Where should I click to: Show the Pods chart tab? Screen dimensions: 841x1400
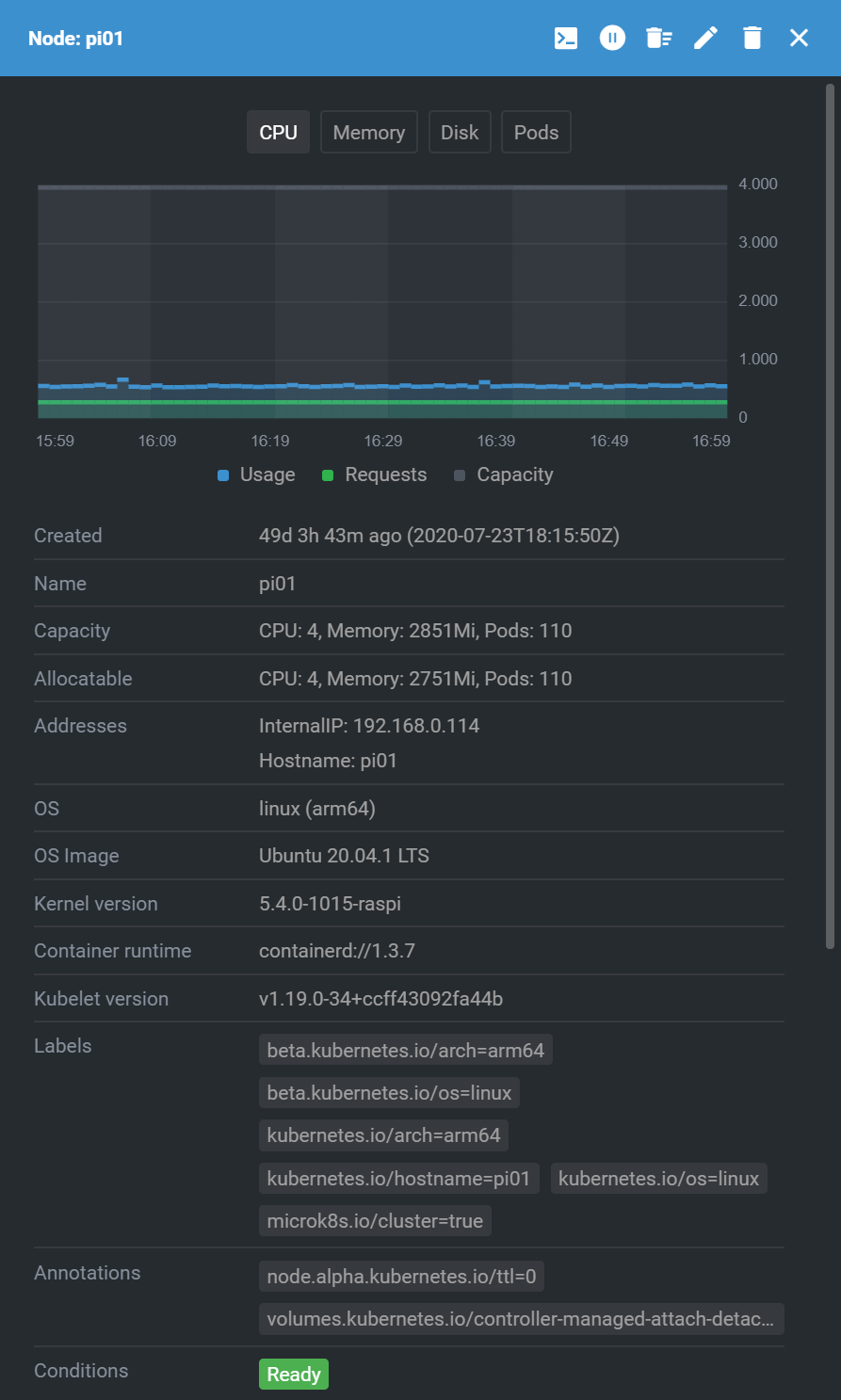pyautogui.click(x=536, y=132)
